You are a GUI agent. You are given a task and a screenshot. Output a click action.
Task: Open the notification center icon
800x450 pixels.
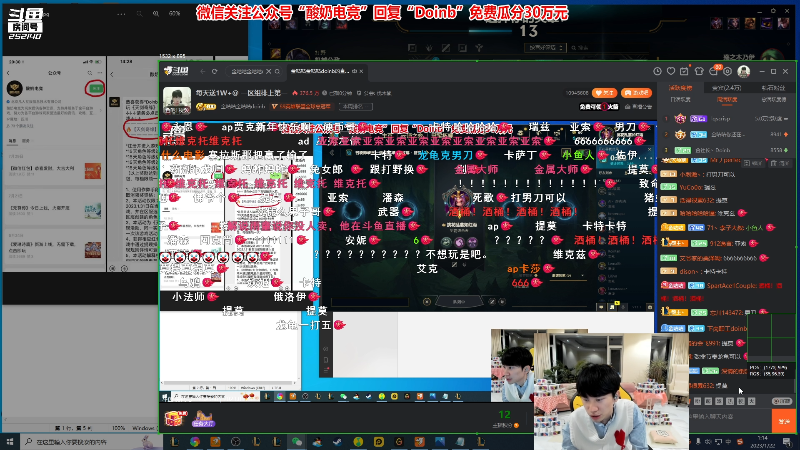[x=787, y=441]
